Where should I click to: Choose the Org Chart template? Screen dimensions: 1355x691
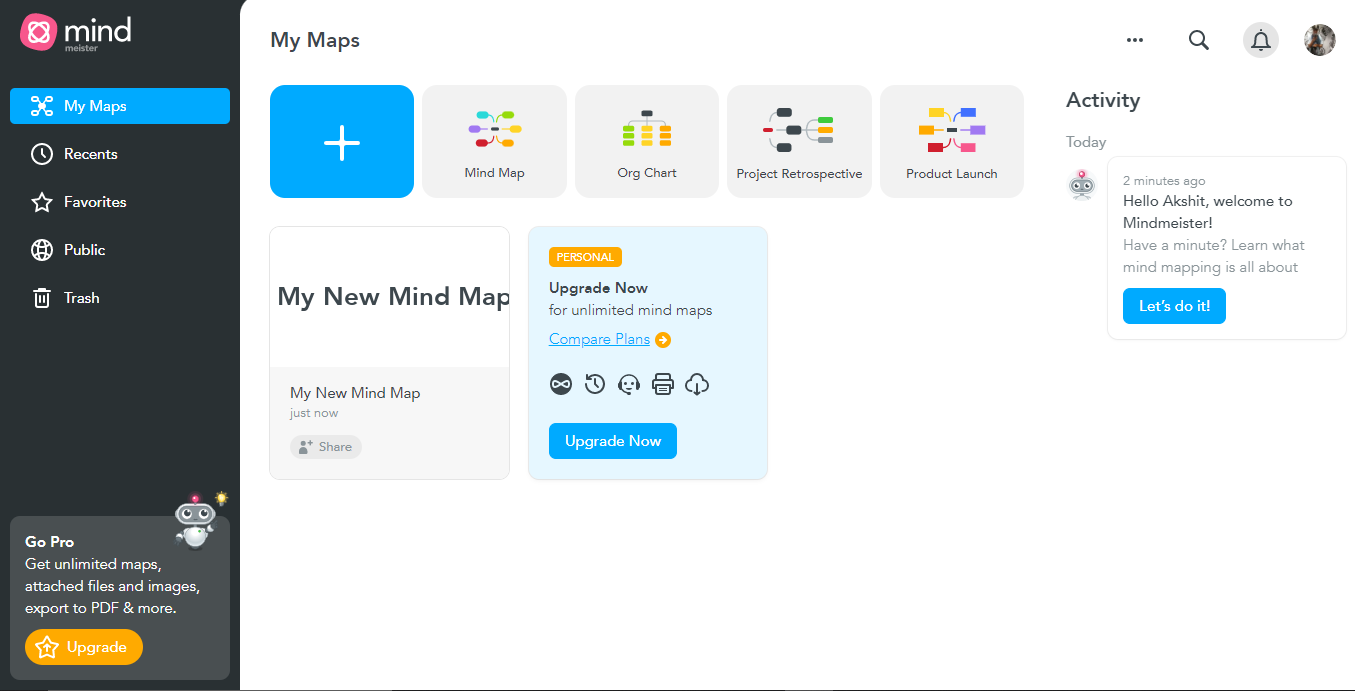click(x=647, y=142)
